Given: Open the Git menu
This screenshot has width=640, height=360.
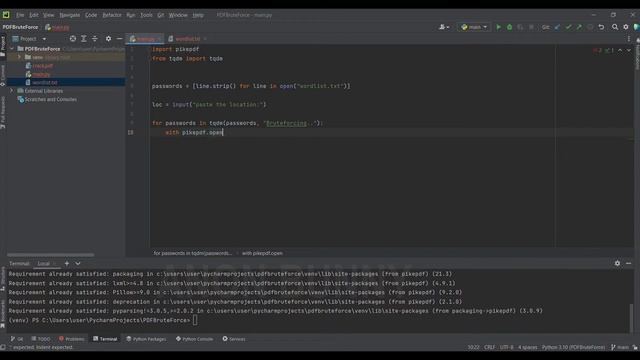Looking at the screenshot, I should click(161, 15).
